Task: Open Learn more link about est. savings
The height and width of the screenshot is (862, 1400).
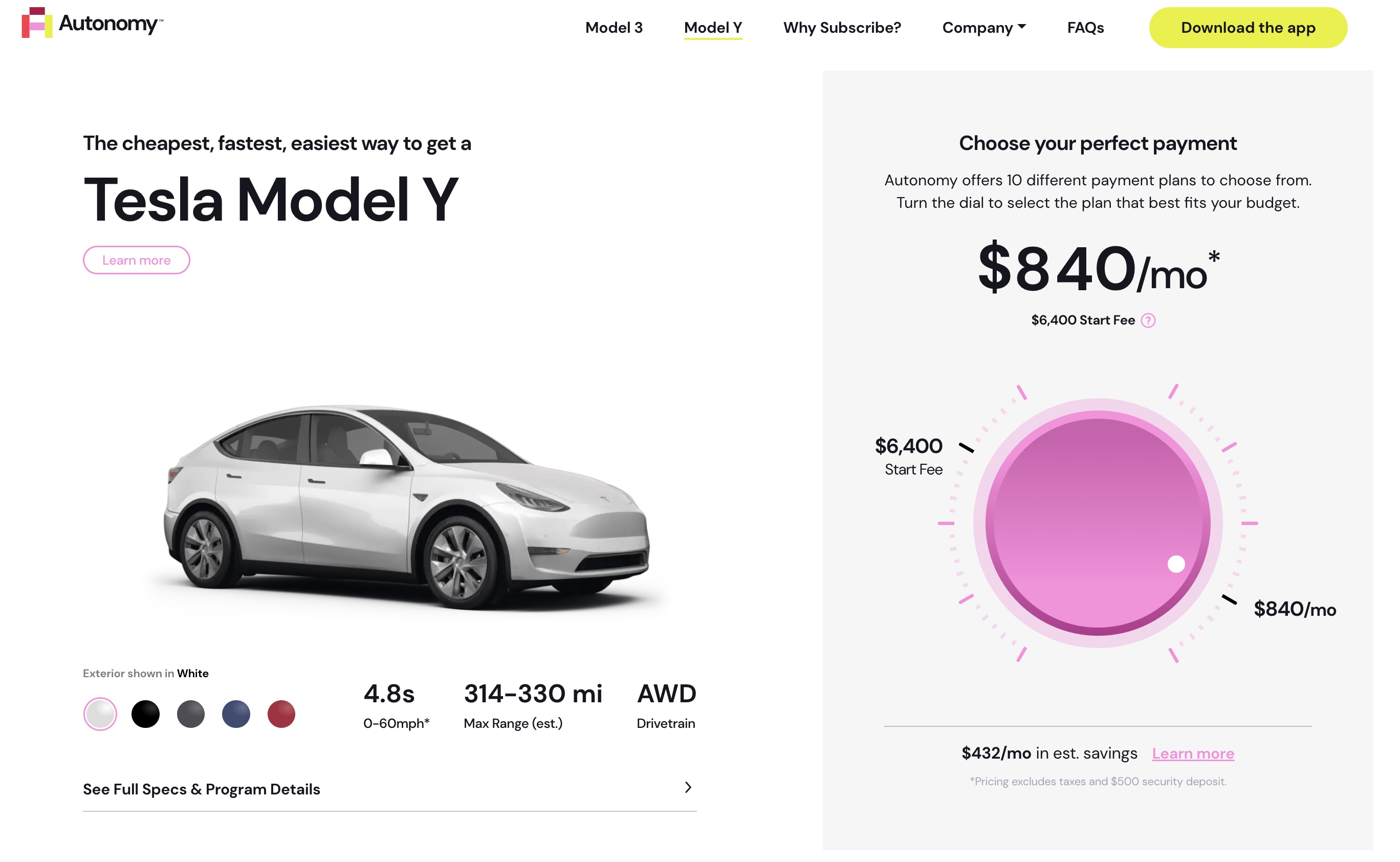Action: pyautogui.click(x=1193, y=753)
